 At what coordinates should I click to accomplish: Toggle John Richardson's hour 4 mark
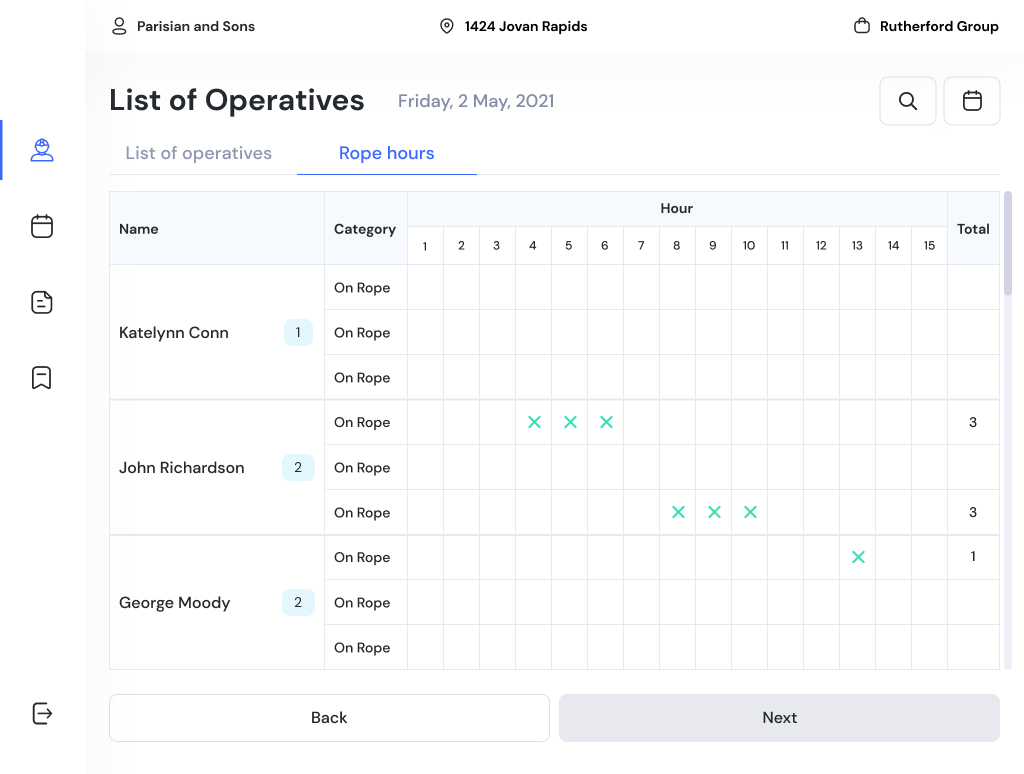[x=534, y=422]
